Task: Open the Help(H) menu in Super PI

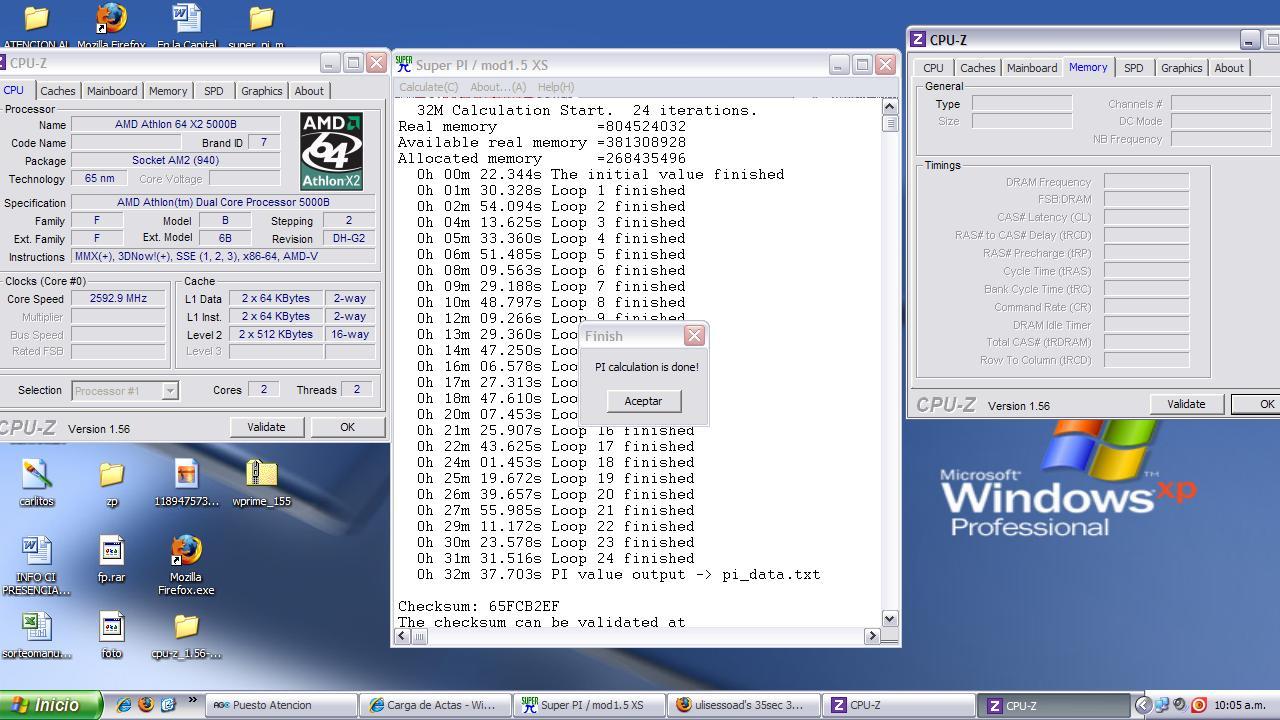Action: [556, 87]
